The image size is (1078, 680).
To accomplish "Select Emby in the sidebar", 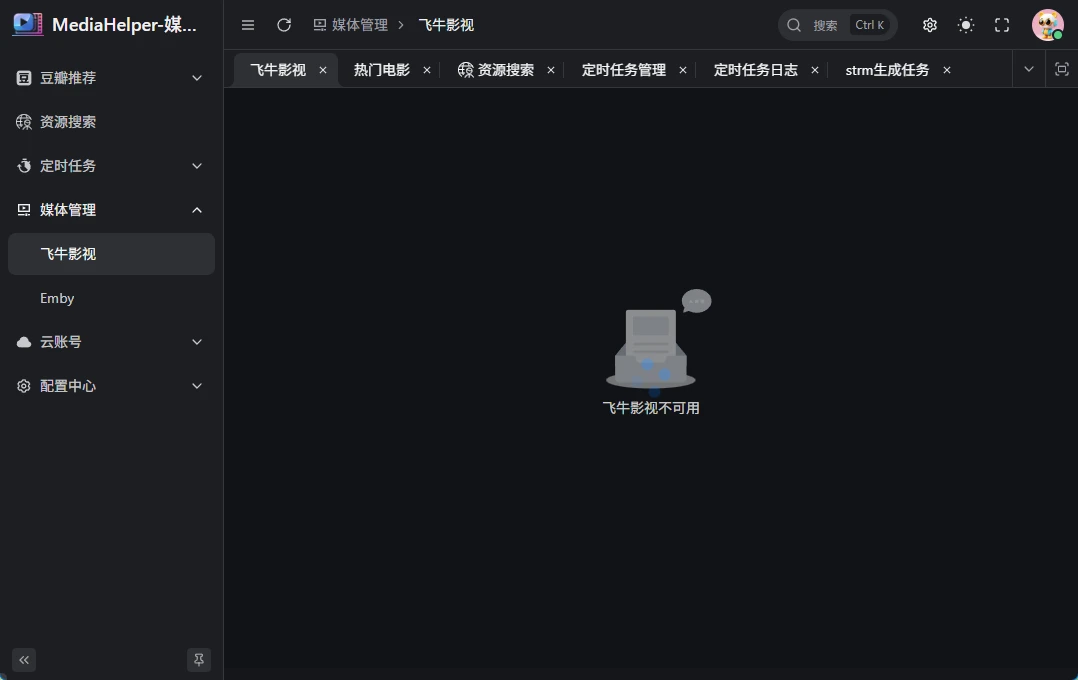I will [x=57, y=298].
